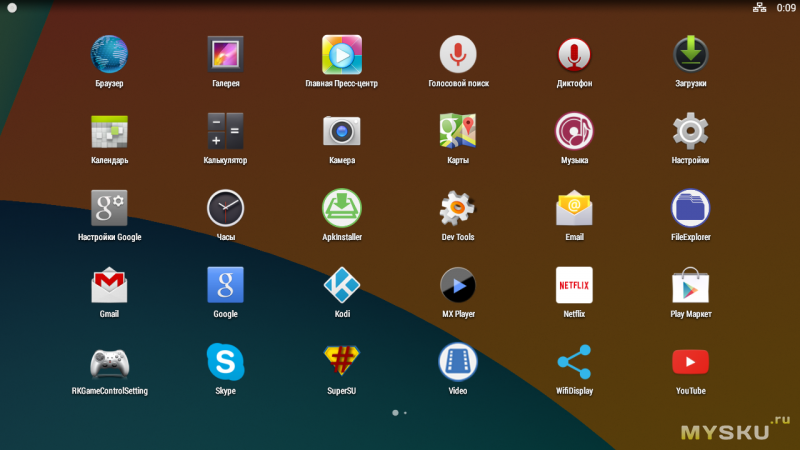The height and width of the screenshot is (450, 800).
Task: Tap the 0:09 status bar clock
Action: [x=786, y=8]
